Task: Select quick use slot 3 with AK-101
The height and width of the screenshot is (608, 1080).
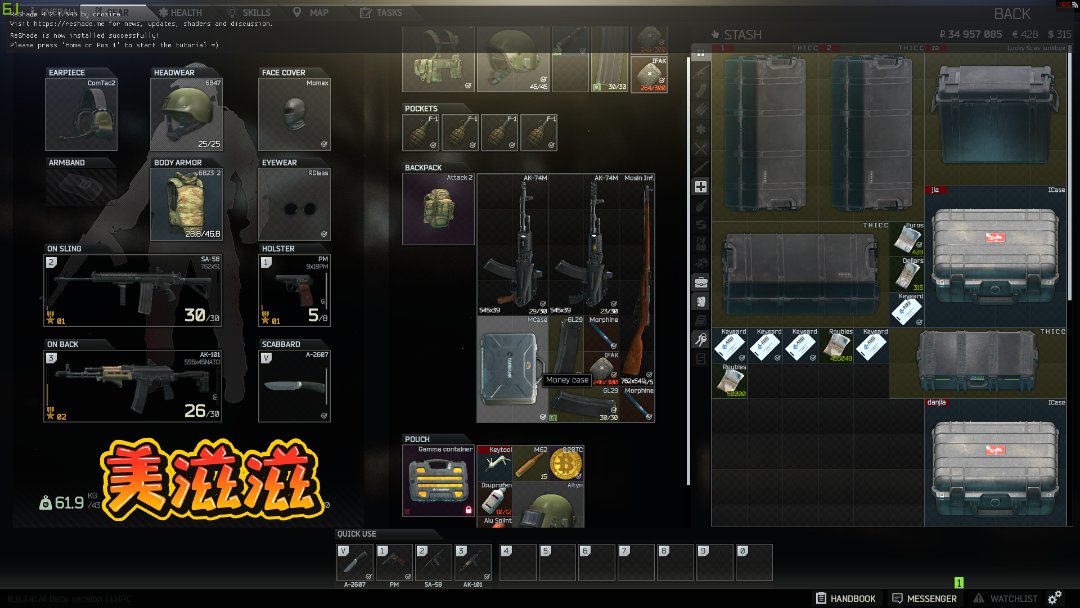Action: tap(472, 563)
